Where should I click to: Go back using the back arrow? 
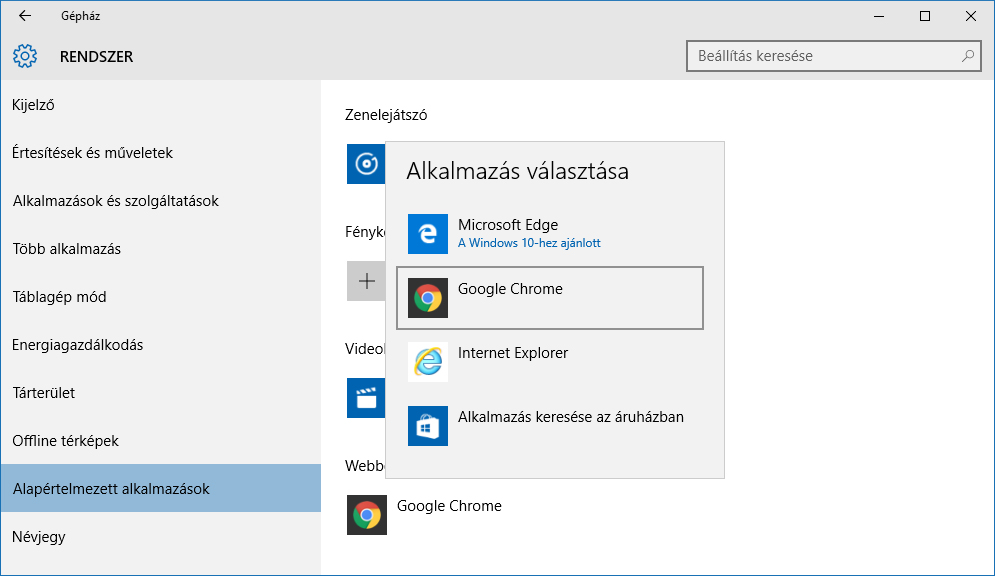[x=25, y=16]
